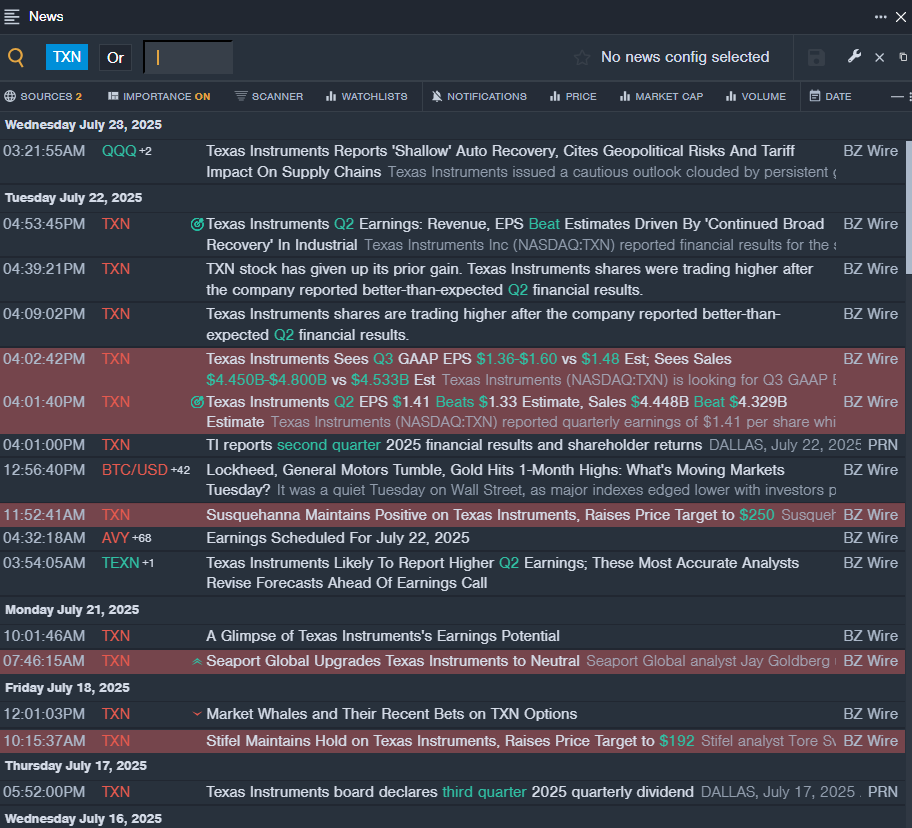This screenshot has width=912, height=828.
Task: Open the TI reports second quarter release
Action: pyautogui.click(x=454, y=445)
